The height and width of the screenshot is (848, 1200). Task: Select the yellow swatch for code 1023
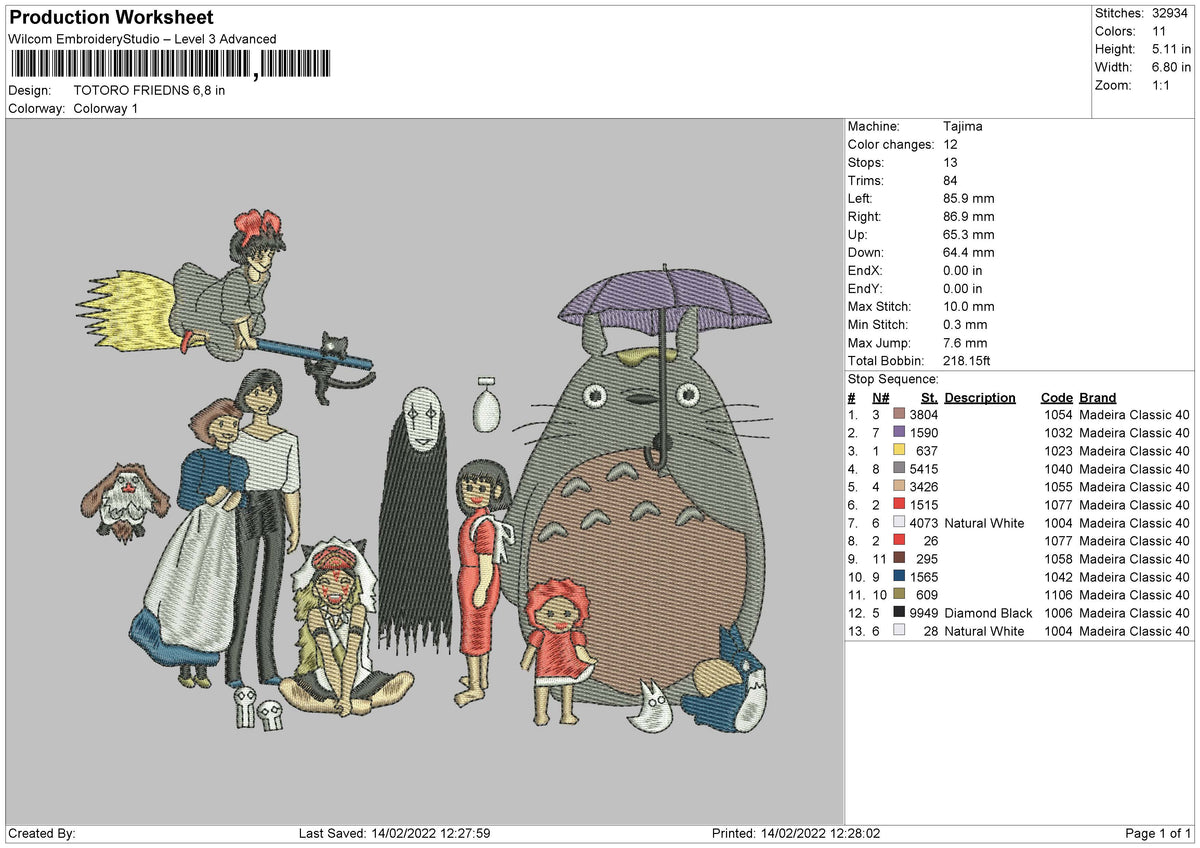pyautogui.click(x=900, y=451)
